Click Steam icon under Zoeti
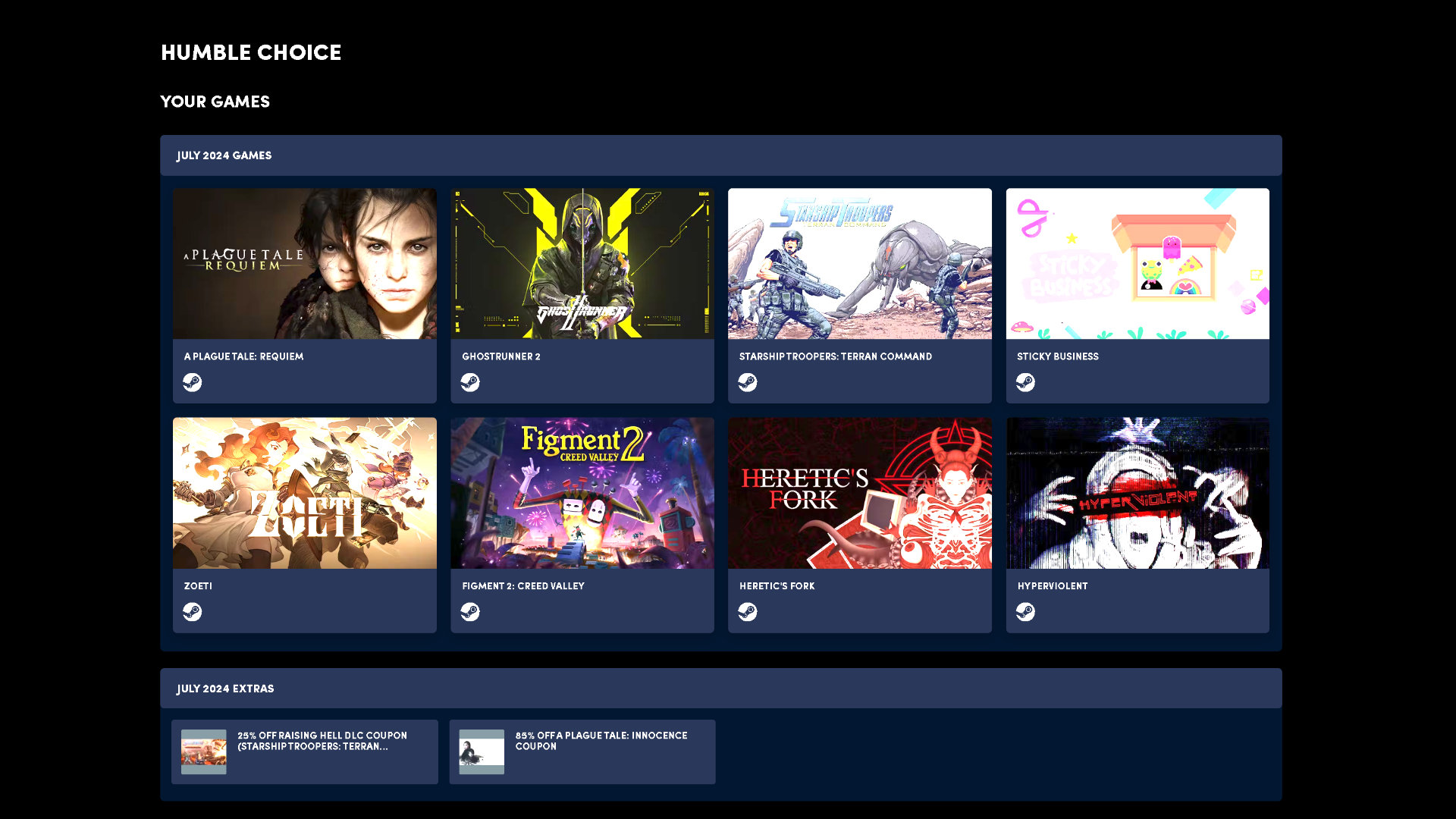The height and width of the screenshot is (819, 1456). (192, 611)
